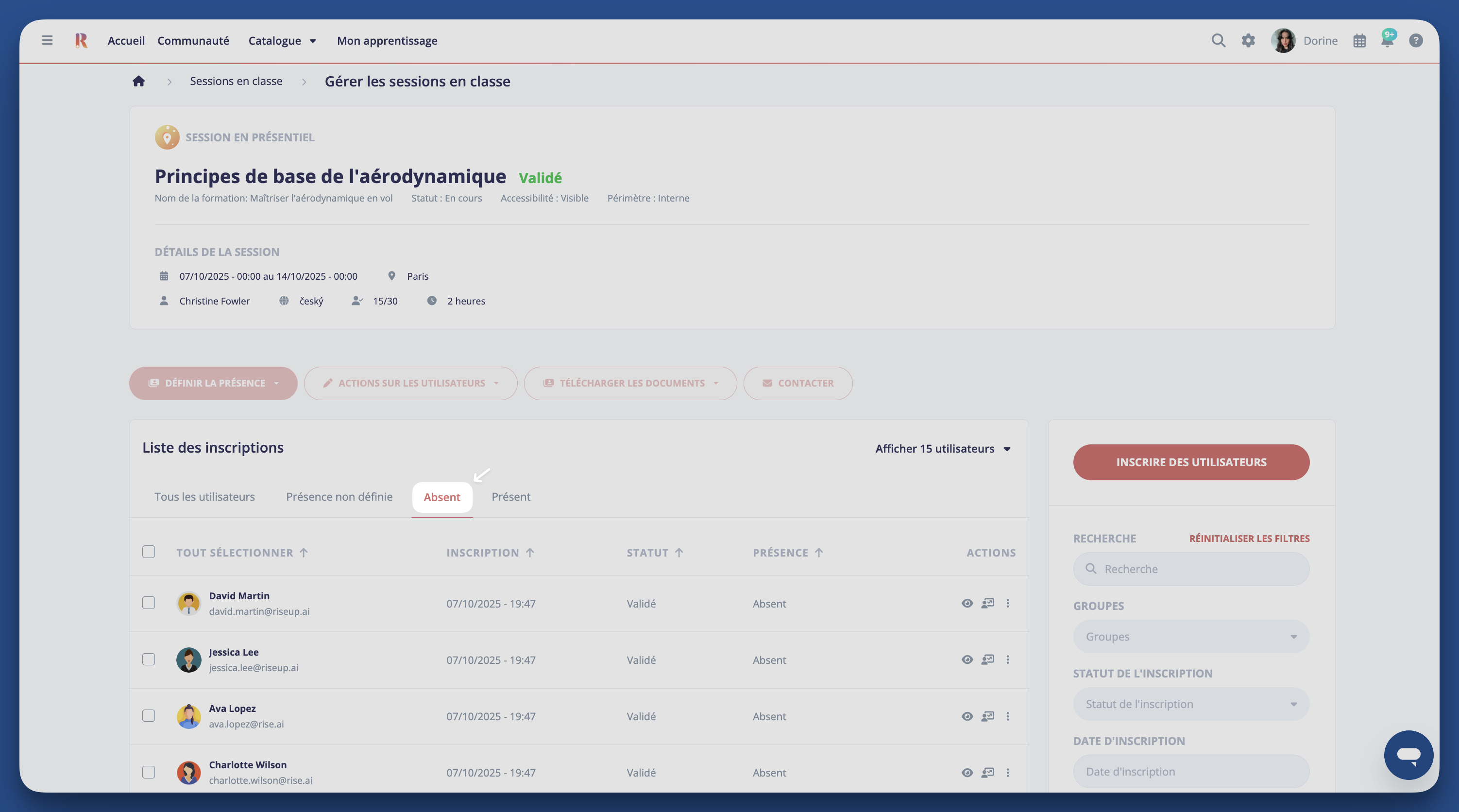Click the help question mark icon
The width and height of the screenshot is (1459, 812).
pos(1415,40)
